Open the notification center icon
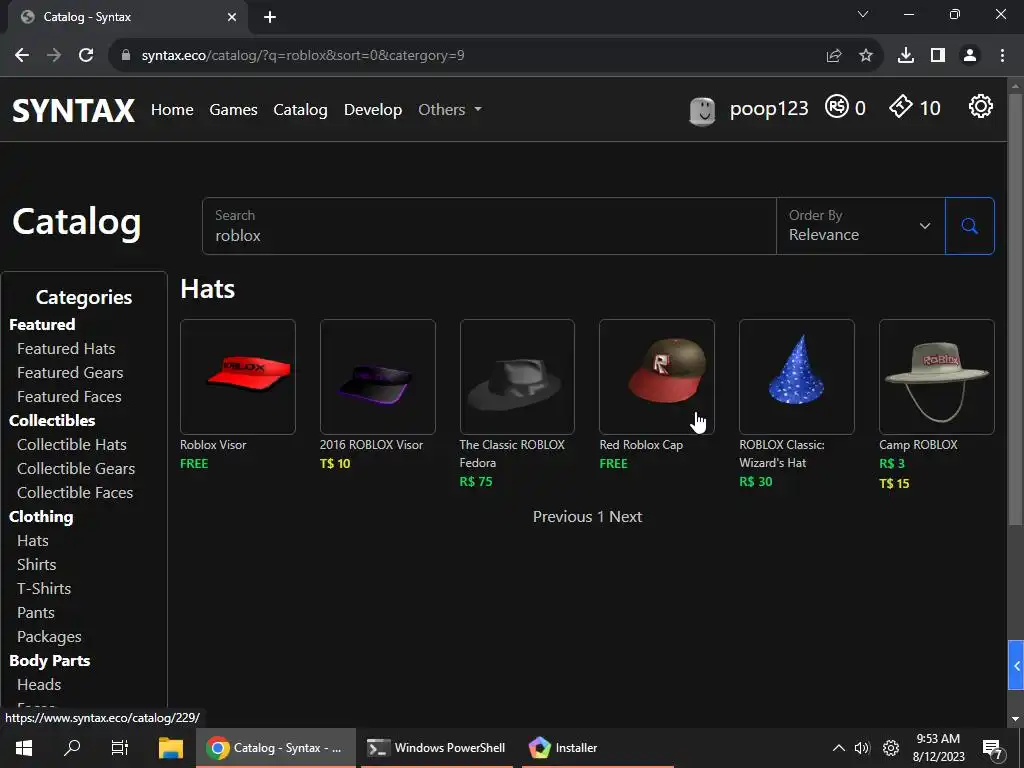Image resolution: width=1024 pixels, height=768 pixels. pyautogui.click(x=993, y=749)
